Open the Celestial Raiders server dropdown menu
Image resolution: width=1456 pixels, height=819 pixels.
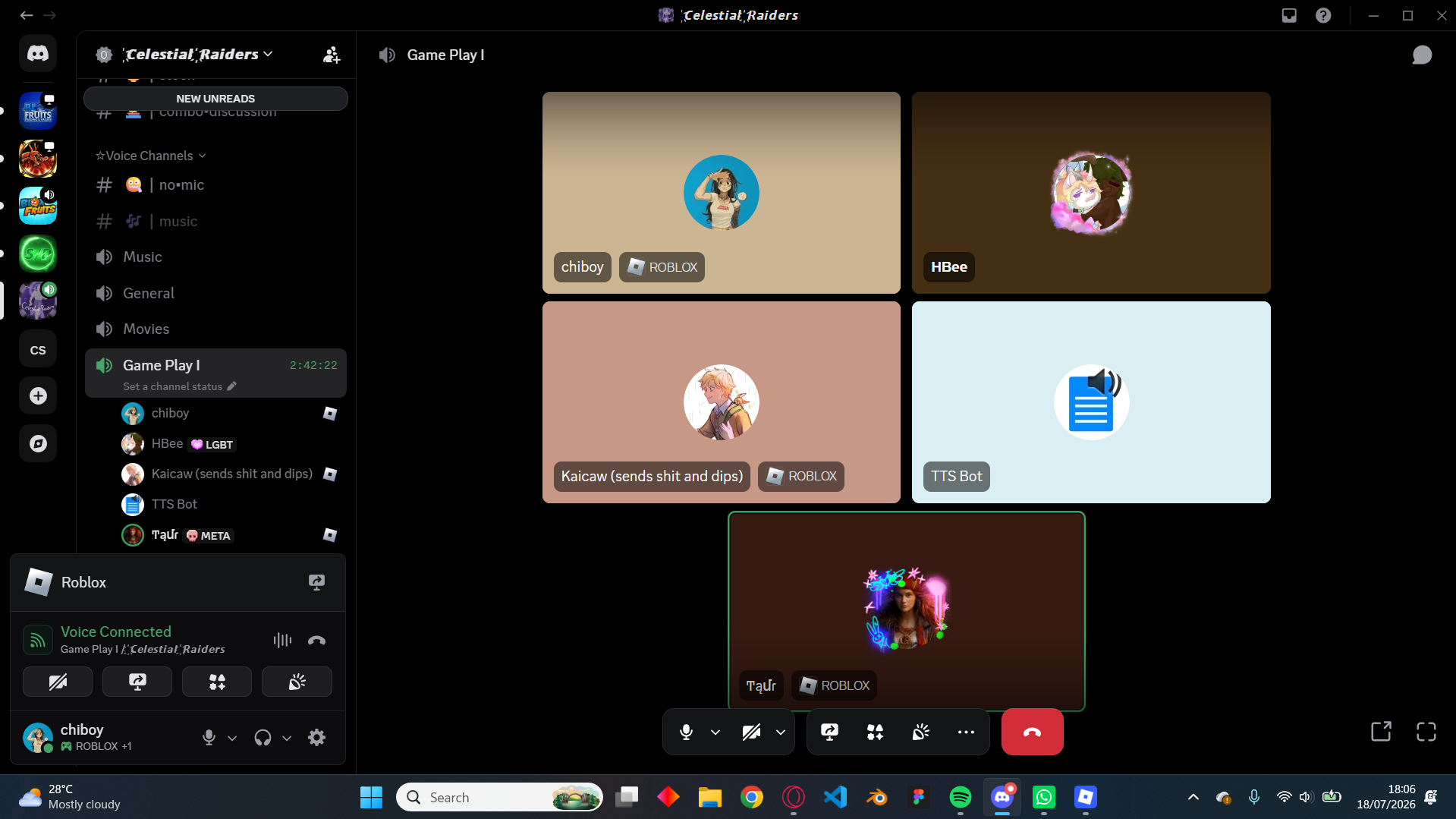[x=199, y=55]
